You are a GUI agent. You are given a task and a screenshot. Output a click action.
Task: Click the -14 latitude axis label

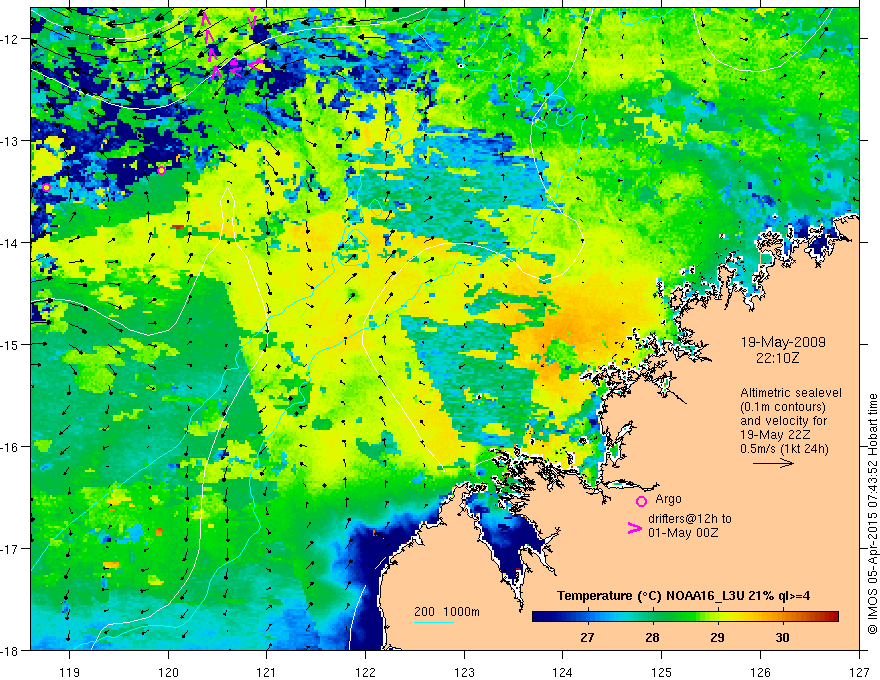pyautogui.click(x=10, y=243)
